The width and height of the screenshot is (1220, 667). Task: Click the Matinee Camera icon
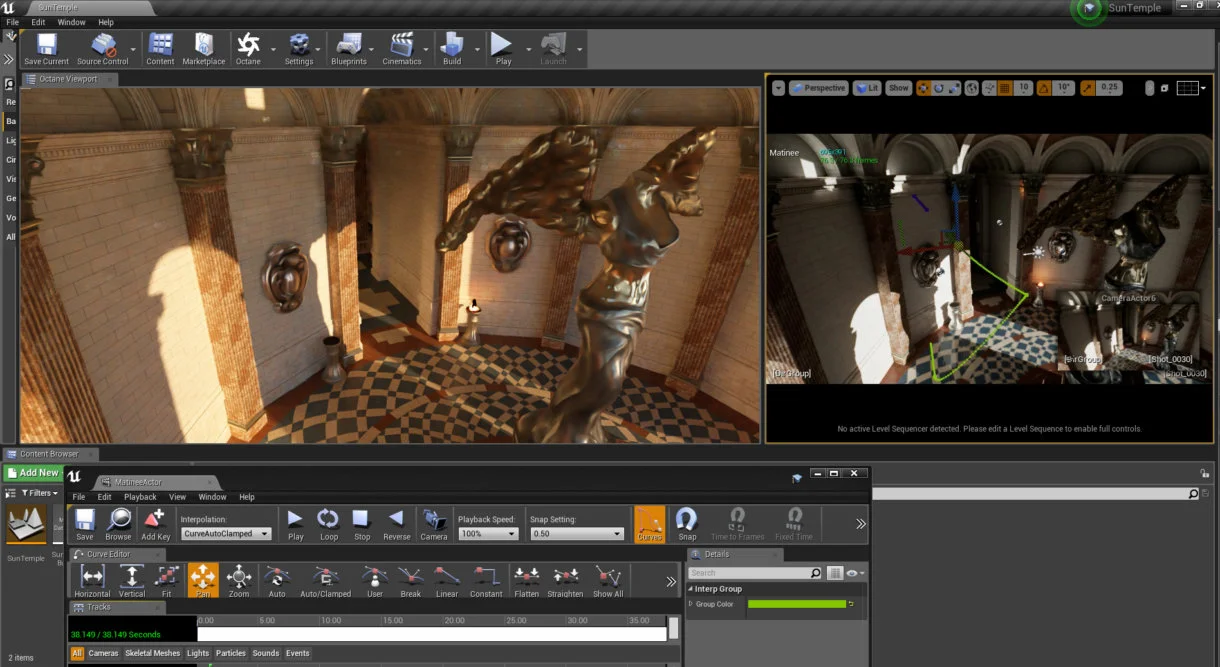(434, 524)
